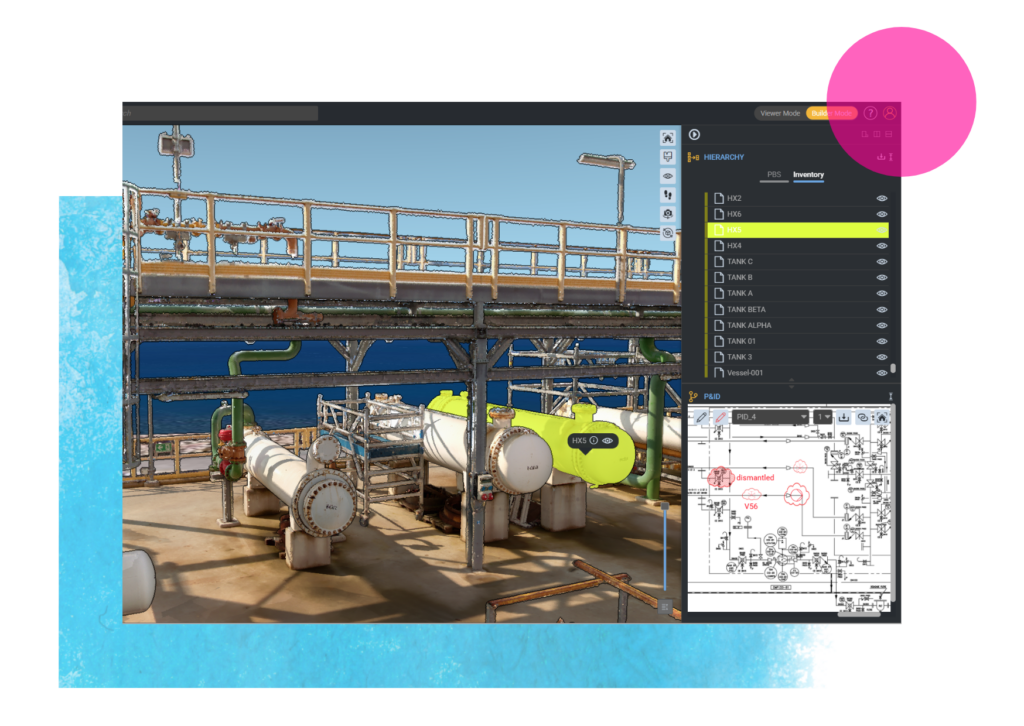The image size is (1024, 726).
Task: Open the PID_4 document dropdown
Action: pos(770,417)
